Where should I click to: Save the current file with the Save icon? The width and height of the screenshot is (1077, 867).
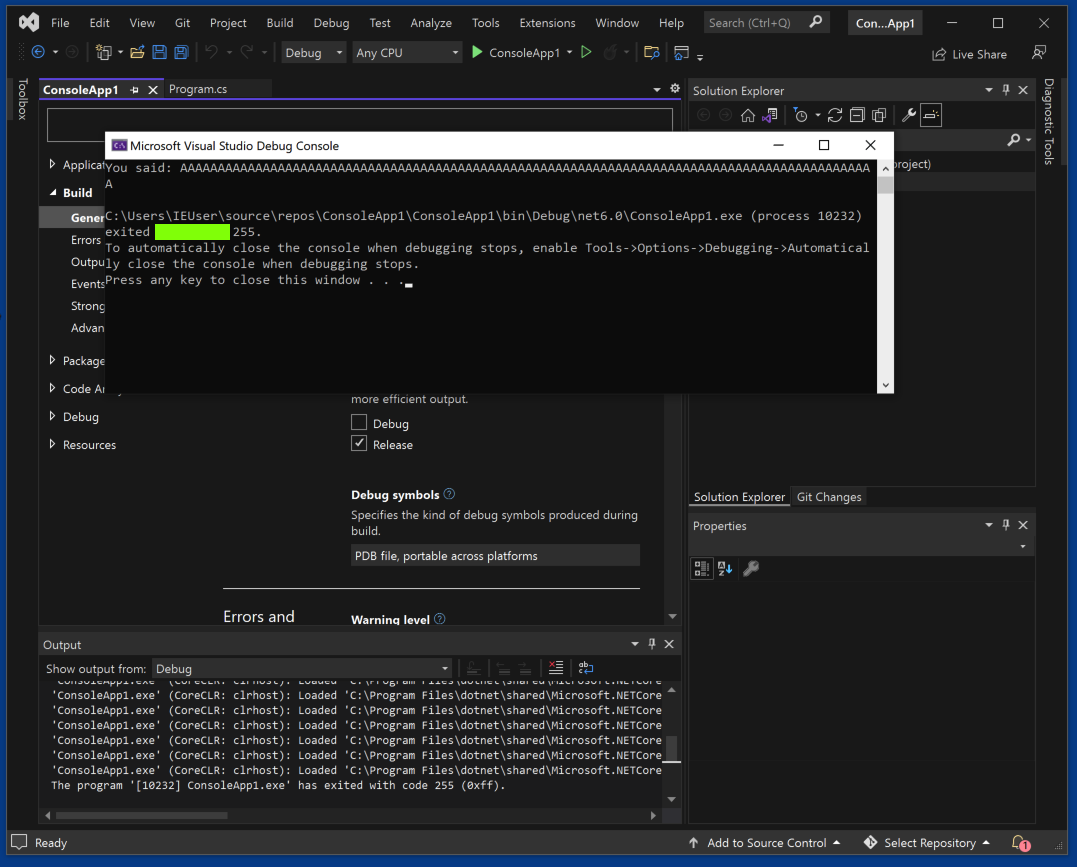tap(159, 52)
